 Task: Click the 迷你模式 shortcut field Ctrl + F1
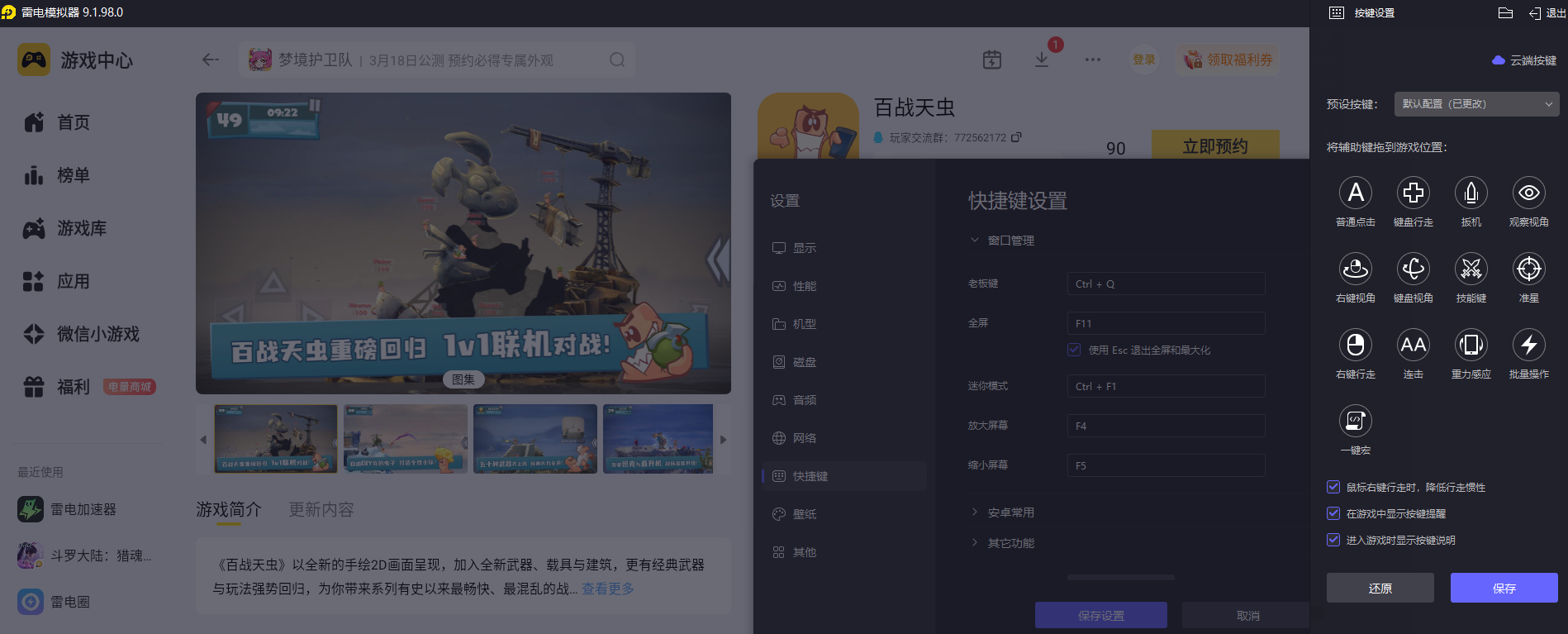[x=1166, y=386]
